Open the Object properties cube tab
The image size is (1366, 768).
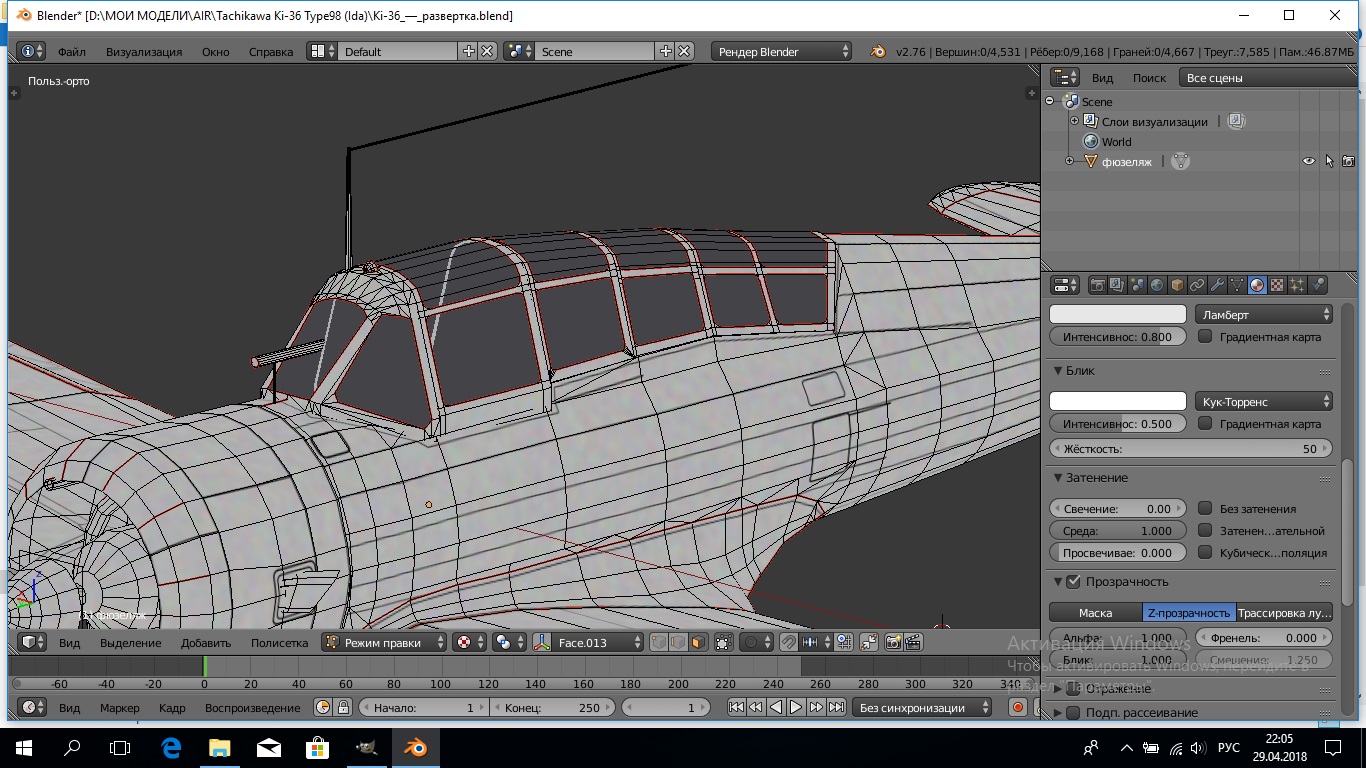pos(1177,285)
